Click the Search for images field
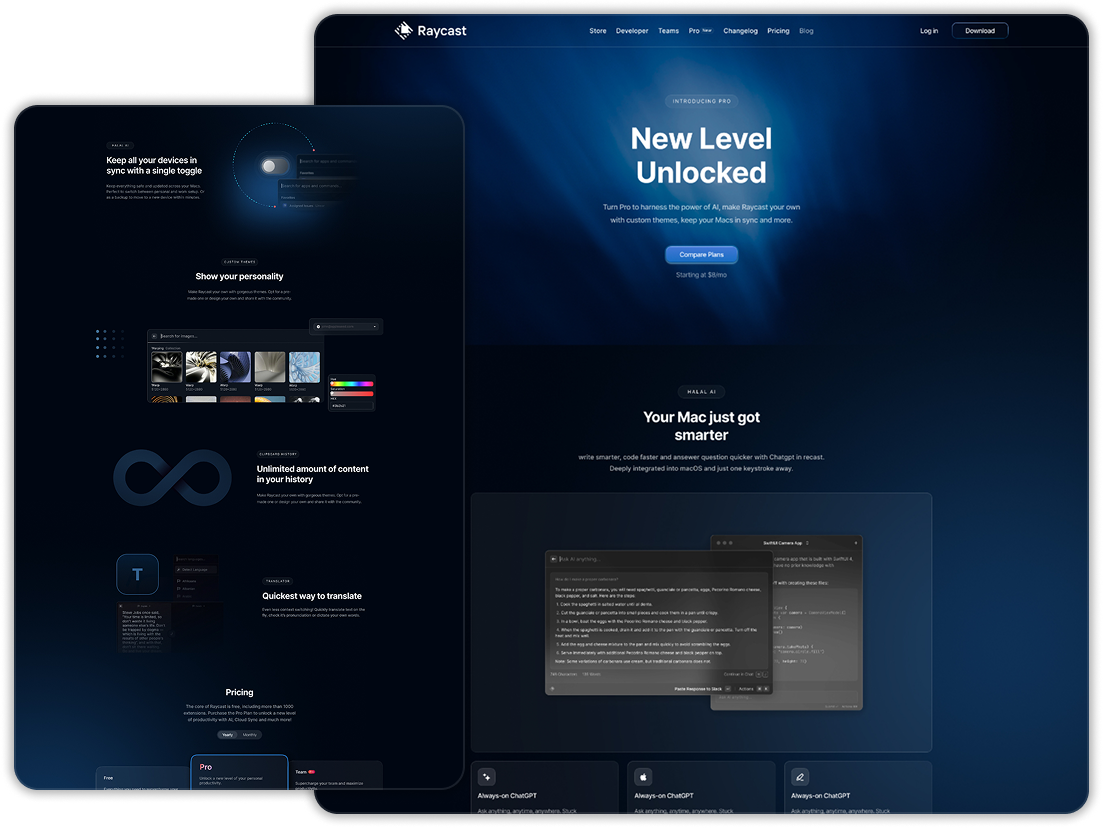This screenshot has width=1103, height=828. [x=229, y=336]
